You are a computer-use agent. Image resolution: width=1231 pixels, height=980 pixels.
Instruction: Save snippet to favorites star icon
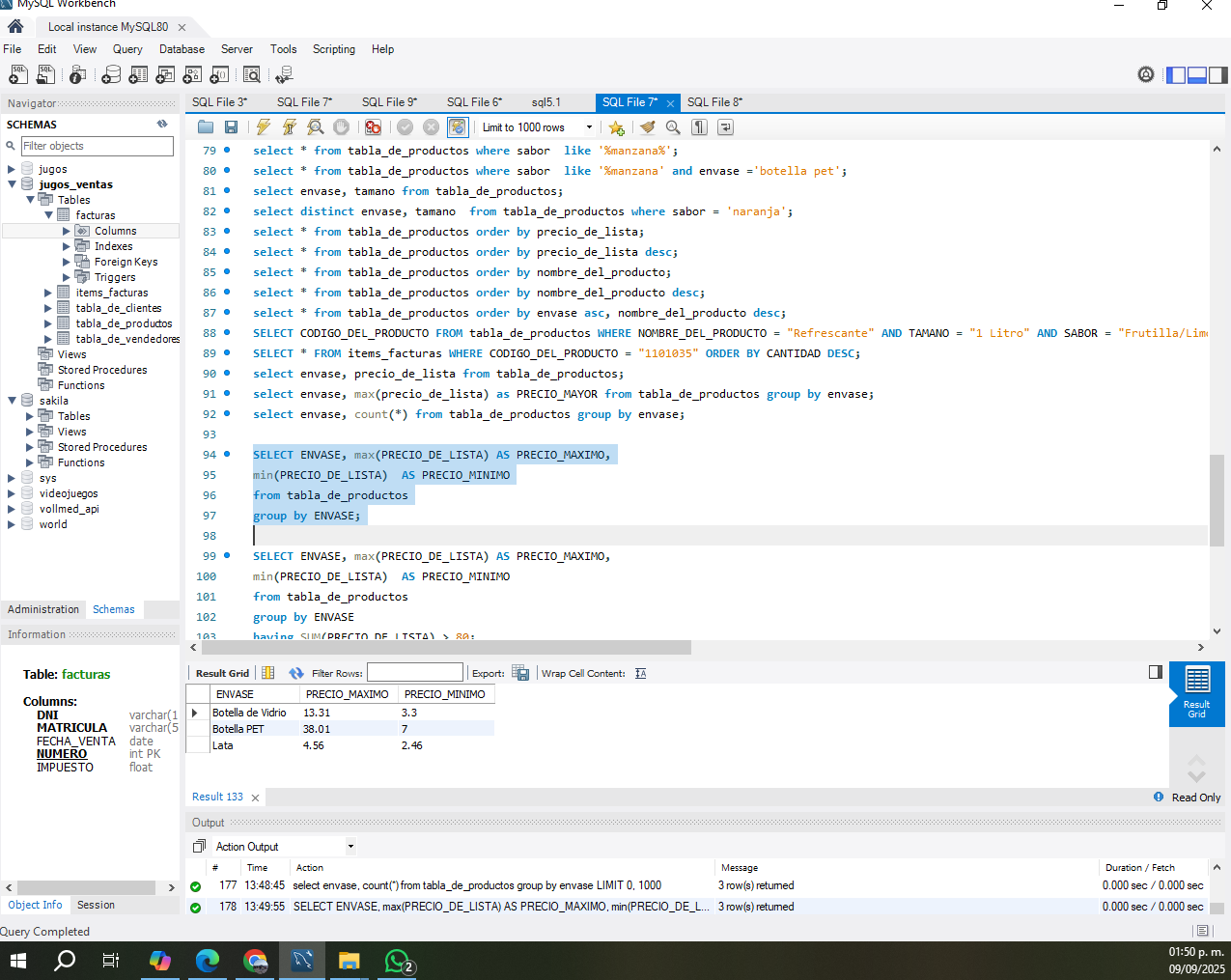tap(617, 127)
